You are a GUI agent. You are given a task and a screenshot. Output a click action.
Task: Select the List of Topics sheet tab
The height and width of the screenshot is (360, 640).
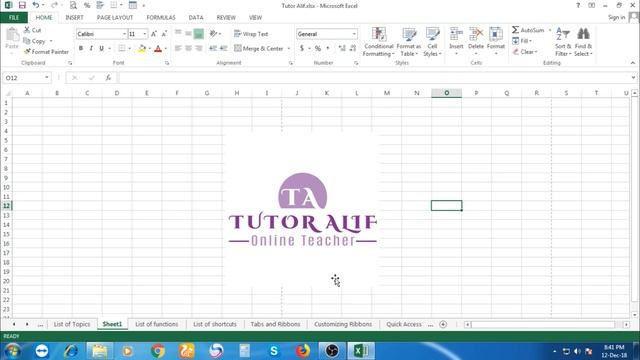pos(72,324)
